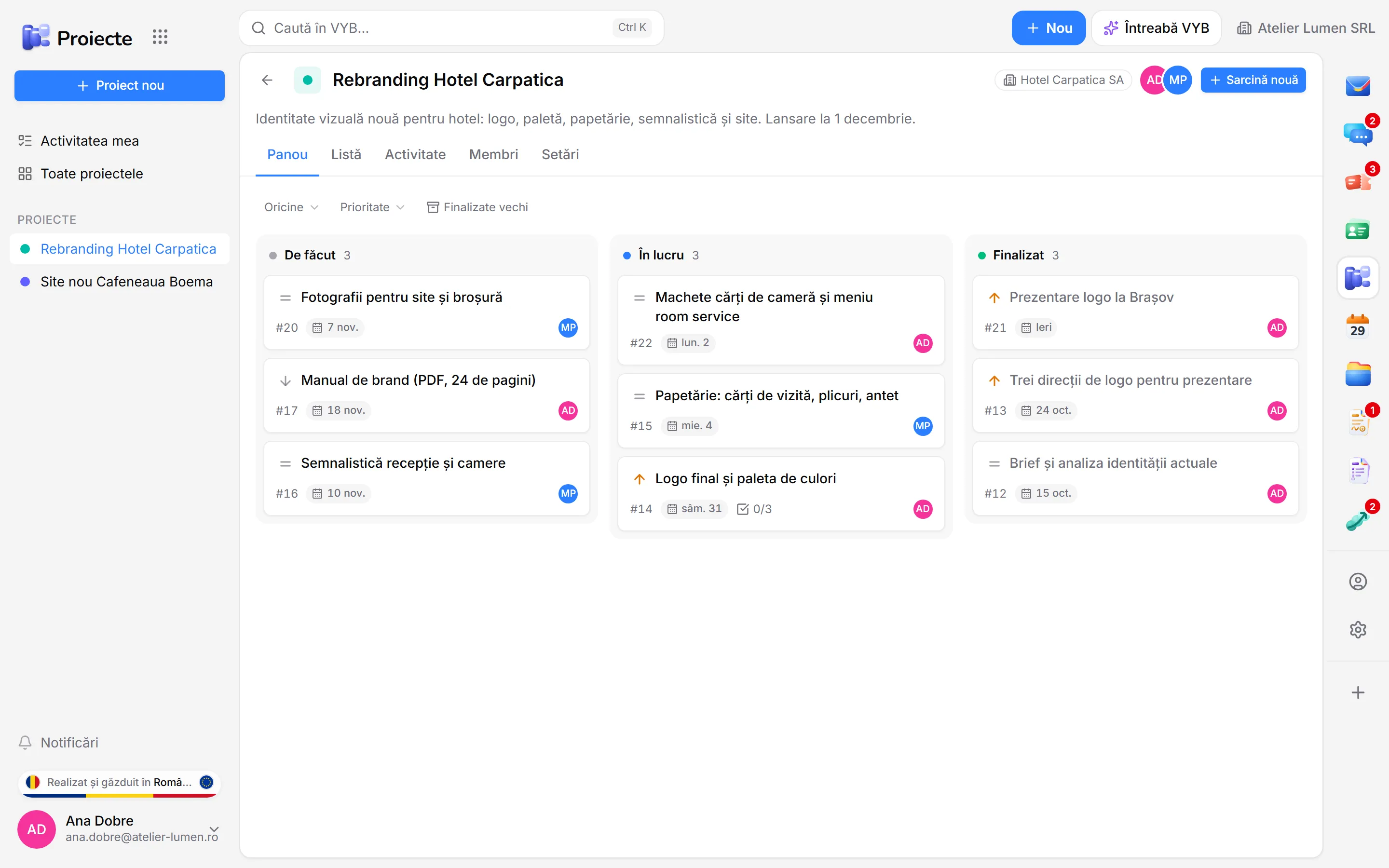Click the blue Nou button
The image size is (1389, 868).
click(x=1048, y=27)
